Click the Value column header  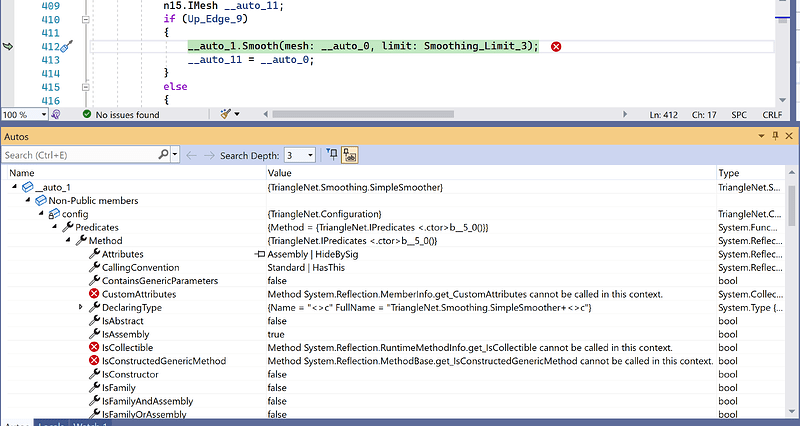point(279,173)
